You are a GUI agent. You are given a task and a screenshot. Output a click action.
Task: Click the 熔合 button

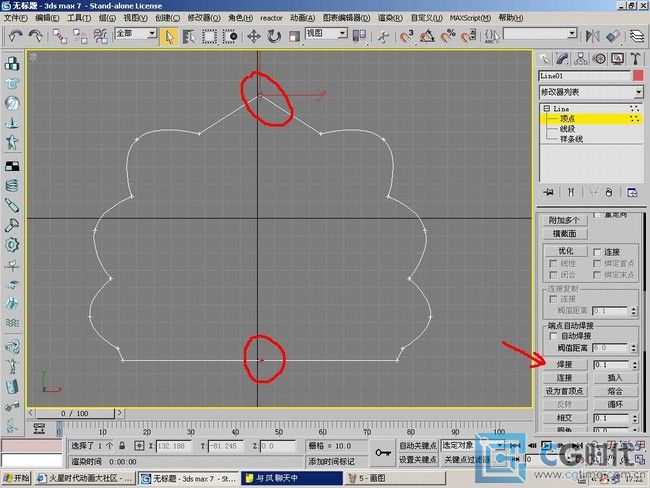[615, 391]
